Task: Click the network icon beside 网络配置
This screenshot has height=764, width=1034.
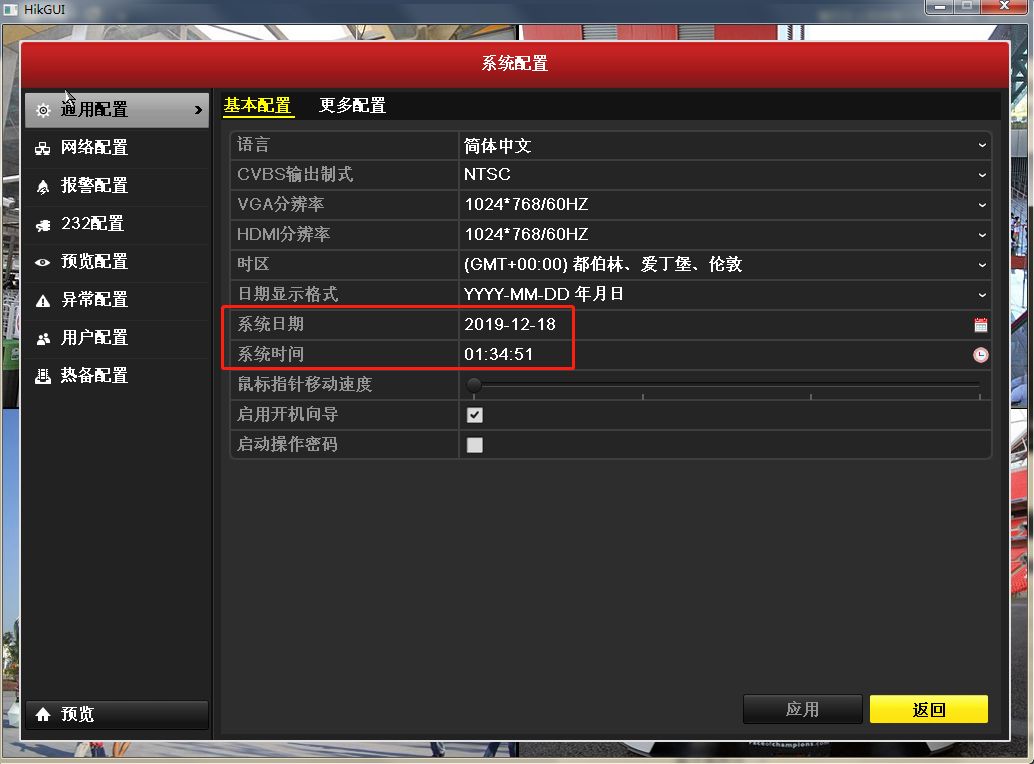Action: tap(43, 148)
